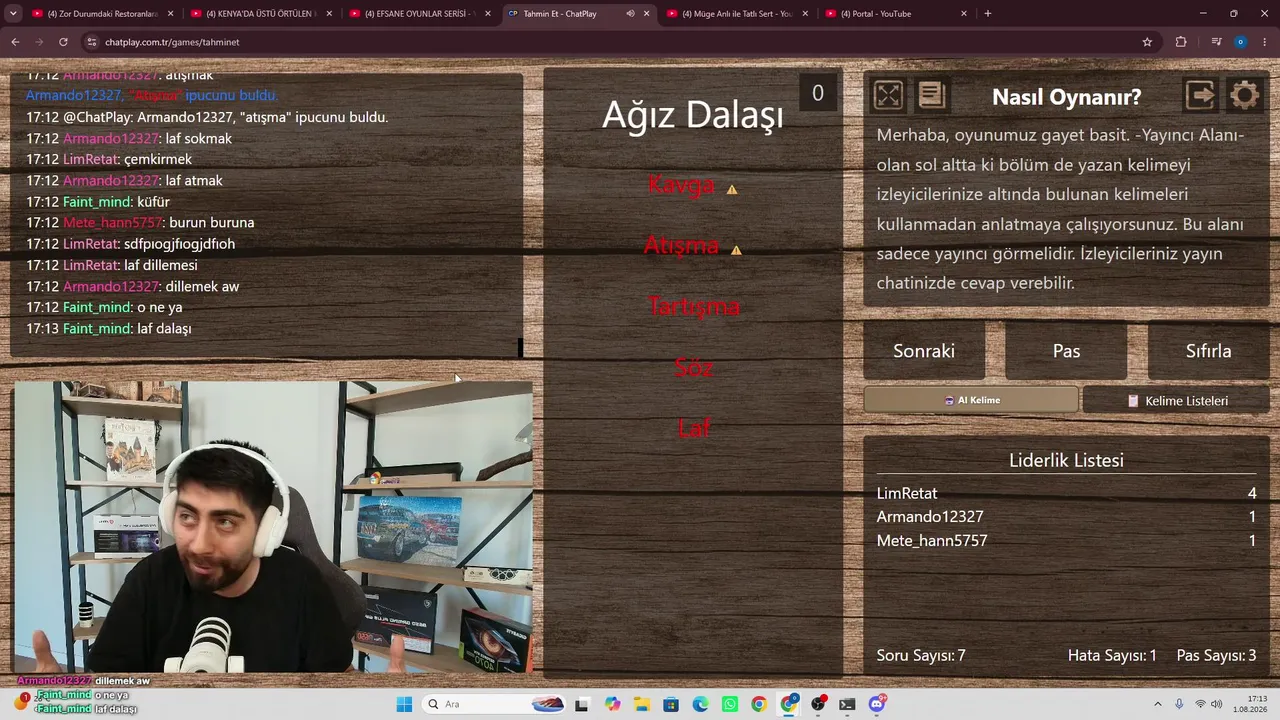Open the browser profile avatar
The image size is (1280, 720).
[x=1240, y=42]
